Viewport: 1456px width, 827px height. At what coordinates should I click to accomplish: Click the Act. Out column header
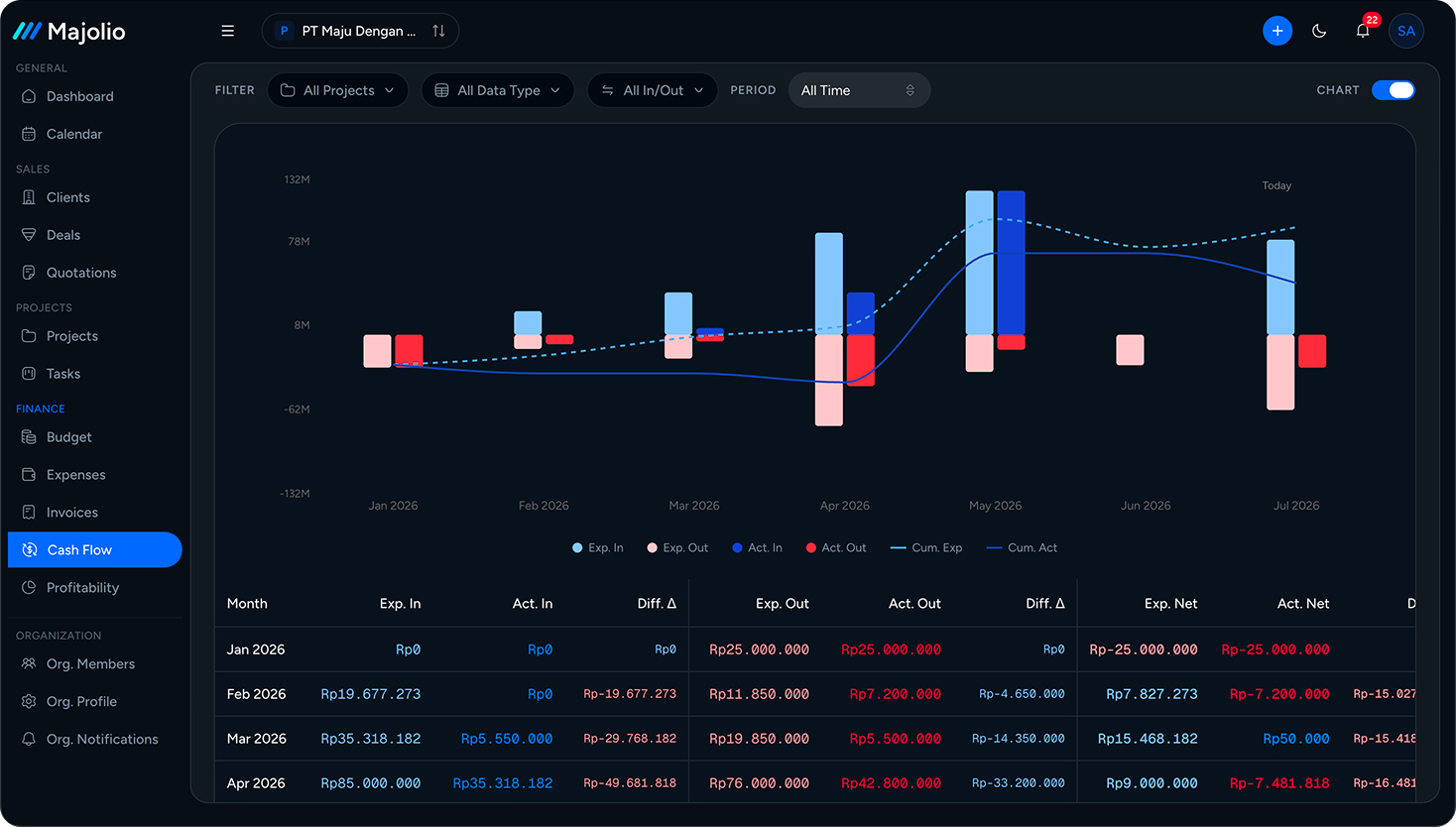pyautogui.click(x=914, y=604)
